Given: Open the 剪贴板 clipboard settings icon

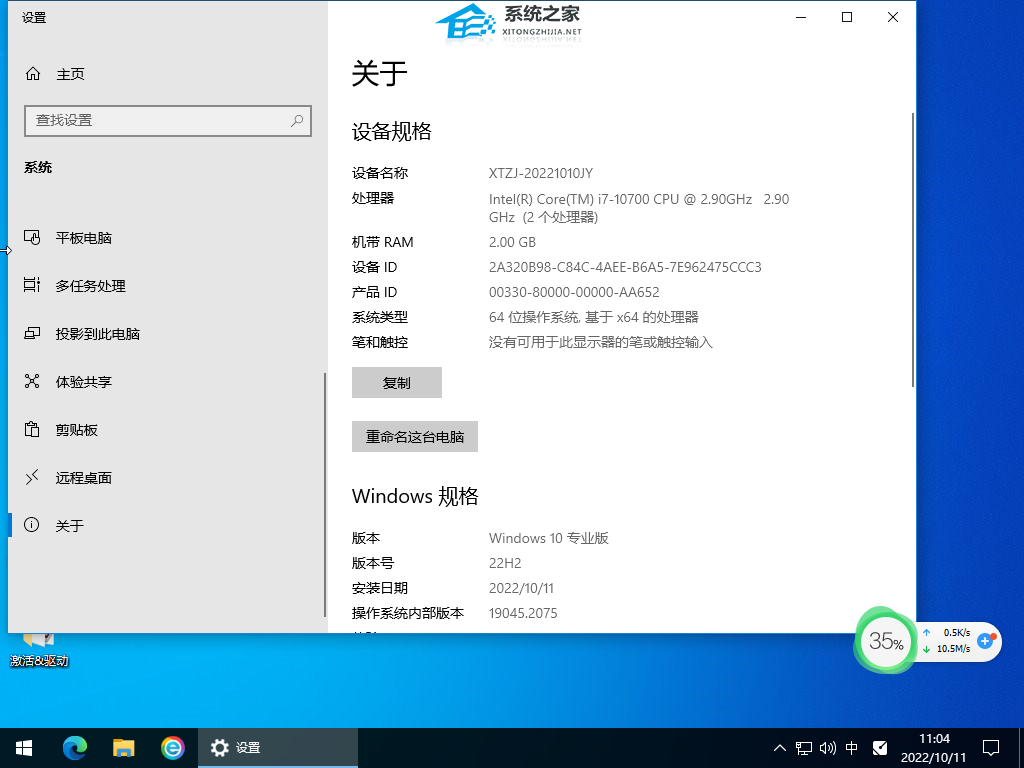Looking at the screenshot, I should pos(33,430).
